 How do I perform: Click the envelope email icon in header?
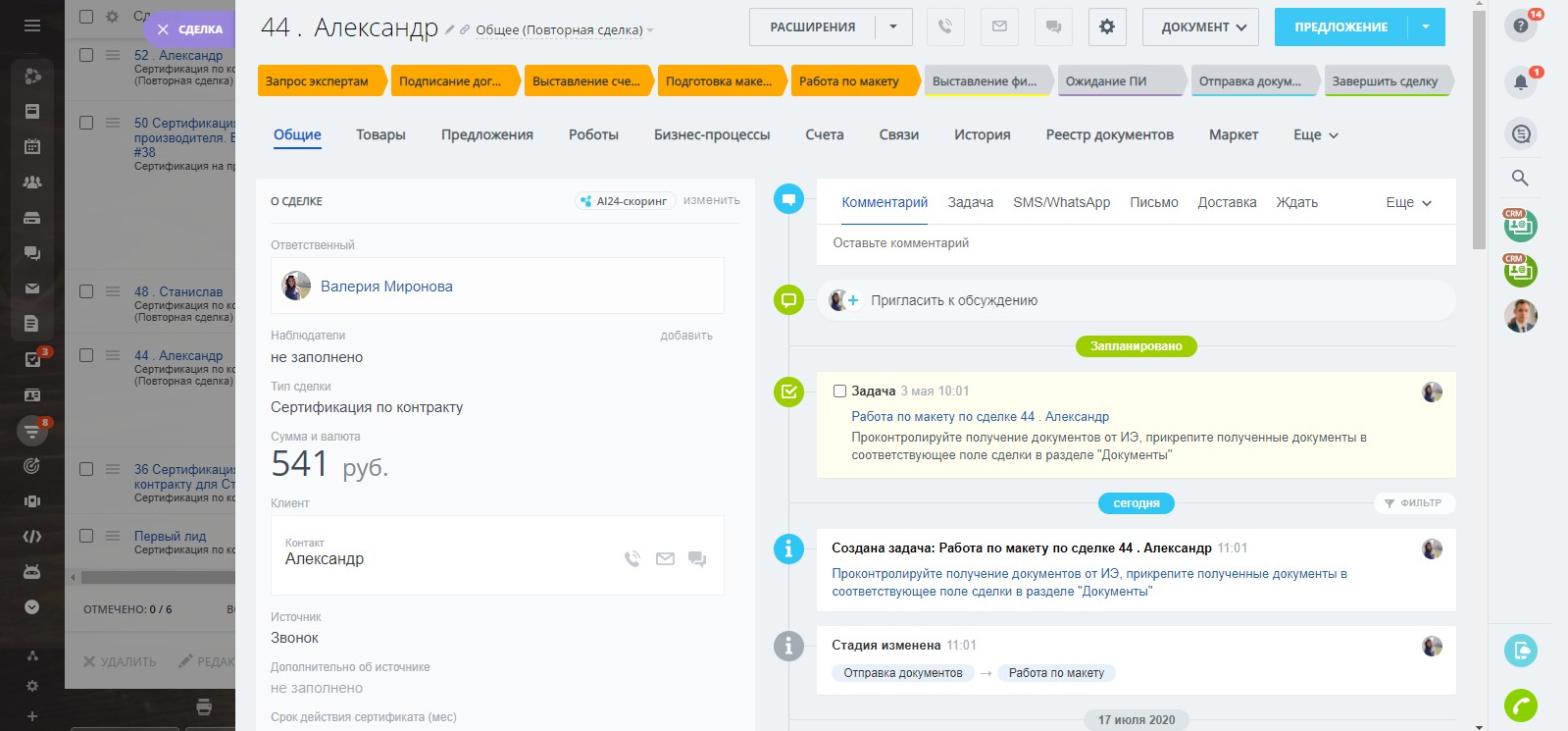pyautogui.click(x=999, y=26)
